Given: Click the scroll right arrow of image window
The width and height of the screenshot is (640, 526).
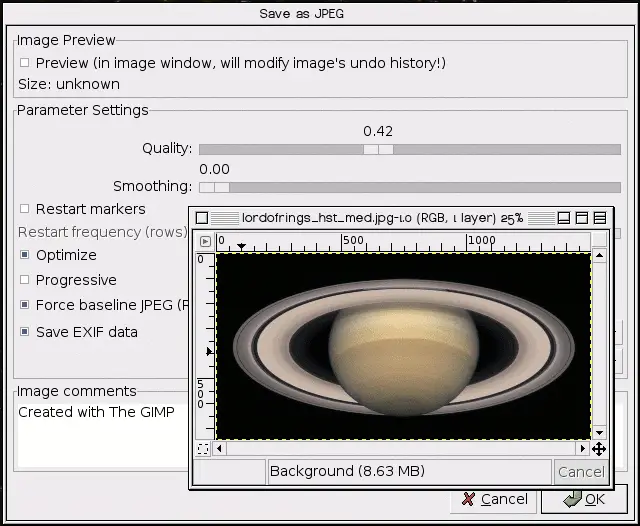Looking at the screenshot, I should coord(584,449).
